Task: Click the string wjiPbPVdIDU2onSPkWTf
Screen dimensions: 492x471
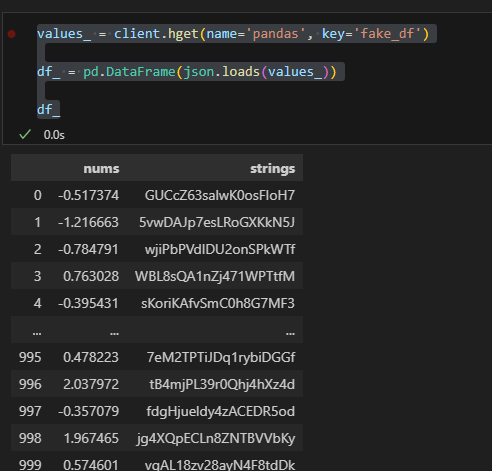Action: (220, 249)
